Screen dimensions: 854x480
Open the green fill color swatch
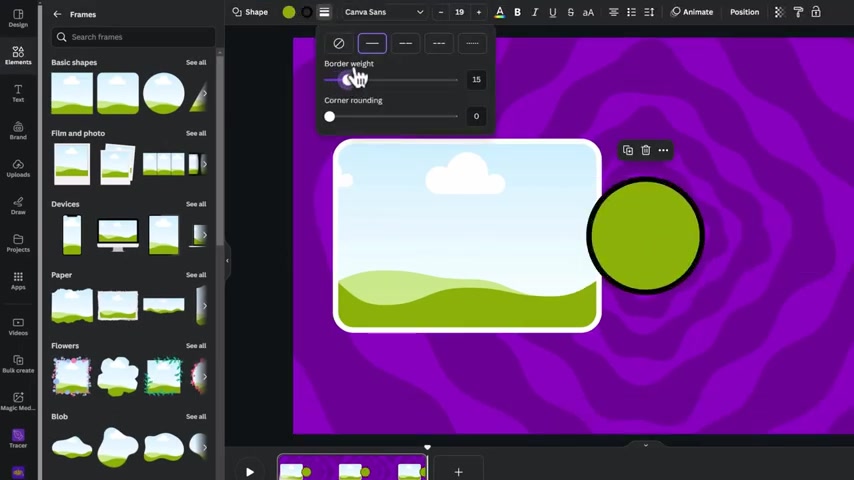[x=289, y=12]
